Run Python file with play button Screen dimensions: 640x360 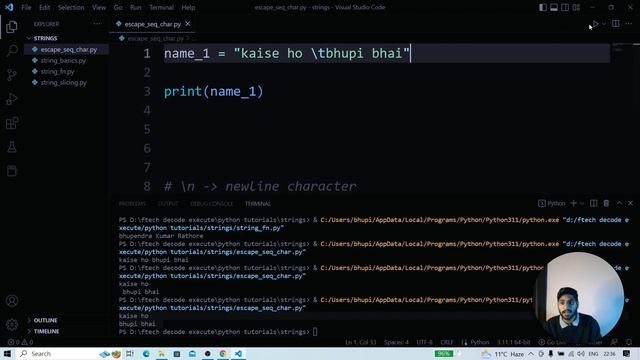(595, 24)
